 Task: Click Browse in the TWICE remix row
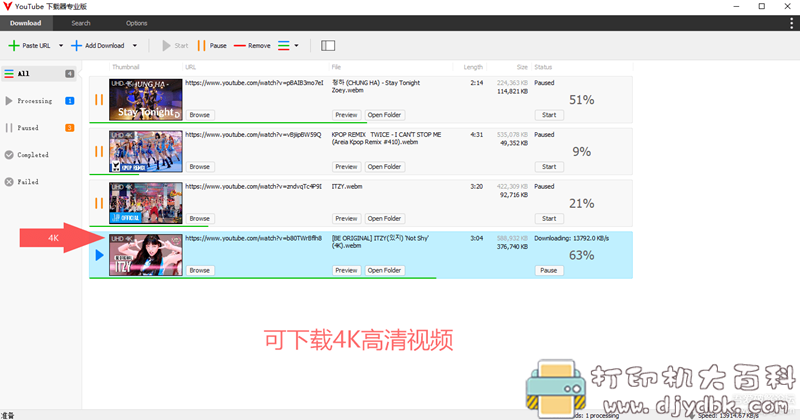point(199,166)
